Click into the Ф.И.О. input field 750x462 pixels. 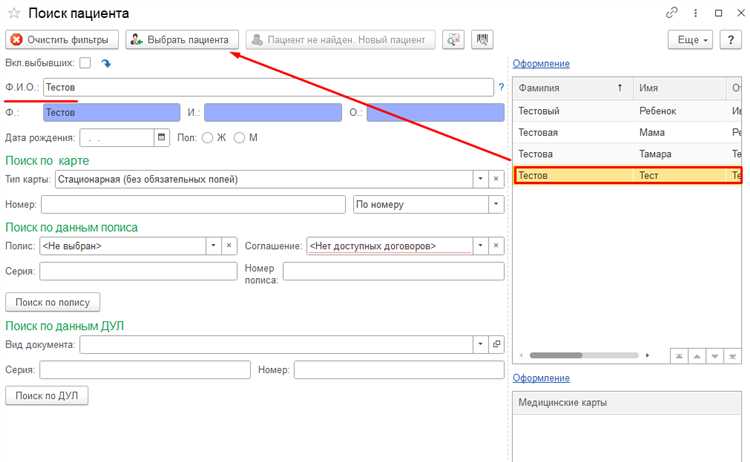pos(268,88)
